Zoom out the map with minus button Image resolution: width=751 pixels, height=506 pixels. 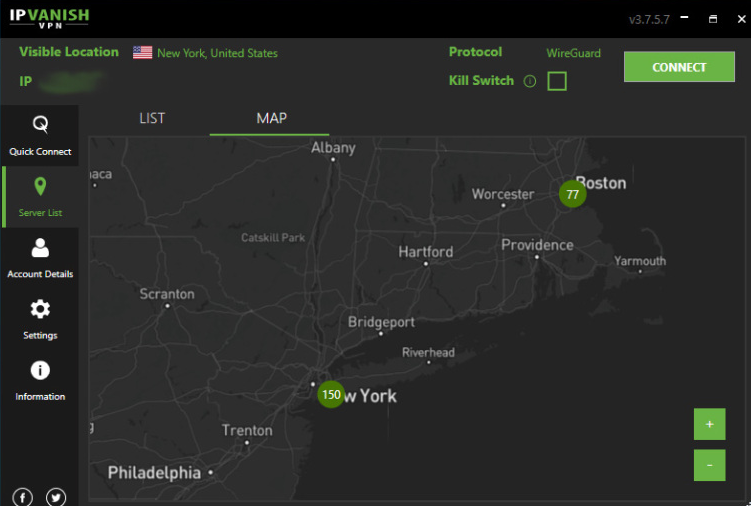pyautogui.click(x=709, y=465)
